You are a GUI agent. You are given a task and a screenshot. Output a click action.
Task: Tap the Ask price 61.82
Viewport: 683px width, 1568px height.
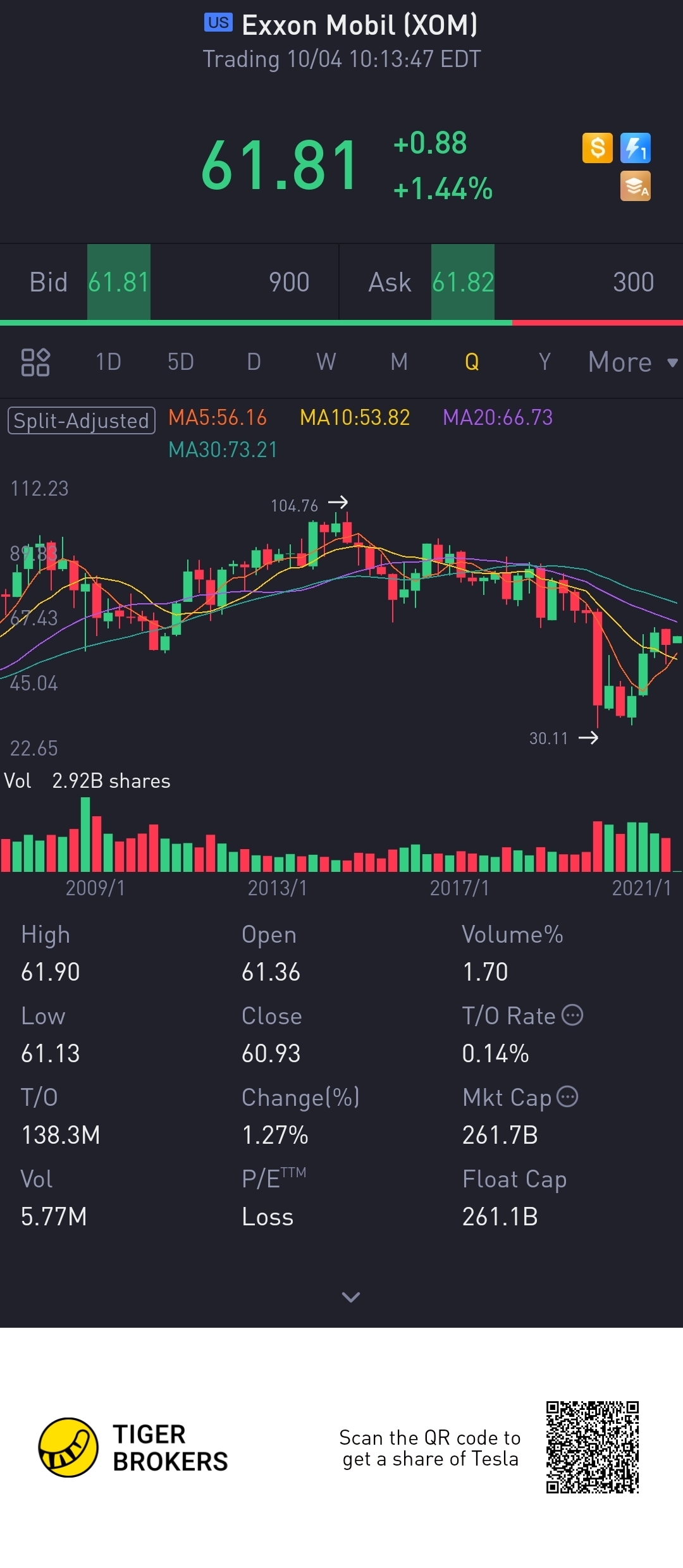point(463,282)
